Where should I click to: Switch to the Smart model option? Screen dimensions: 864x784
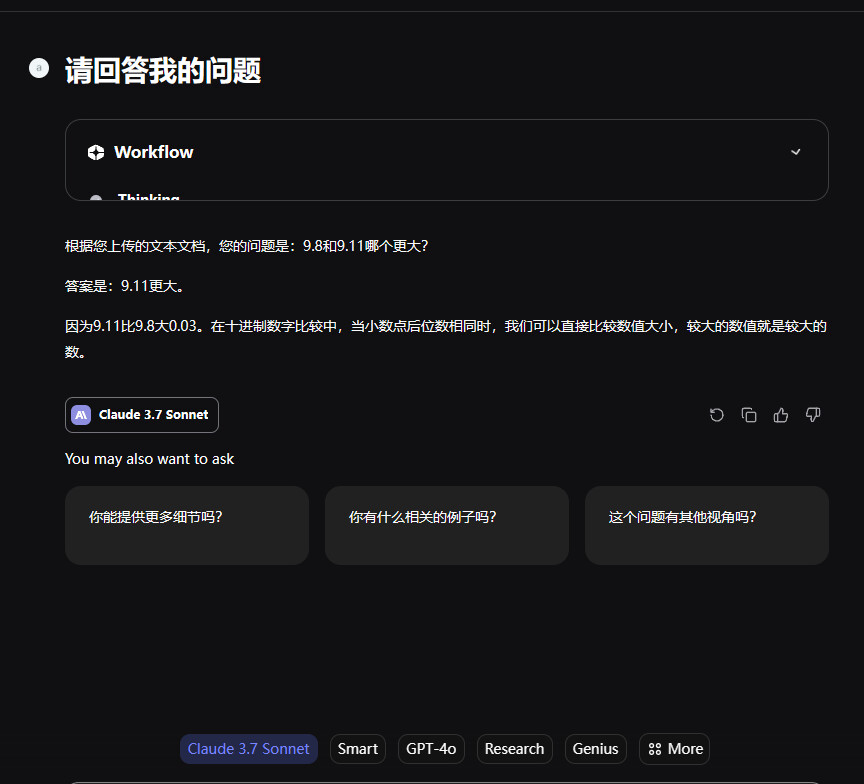358,749
